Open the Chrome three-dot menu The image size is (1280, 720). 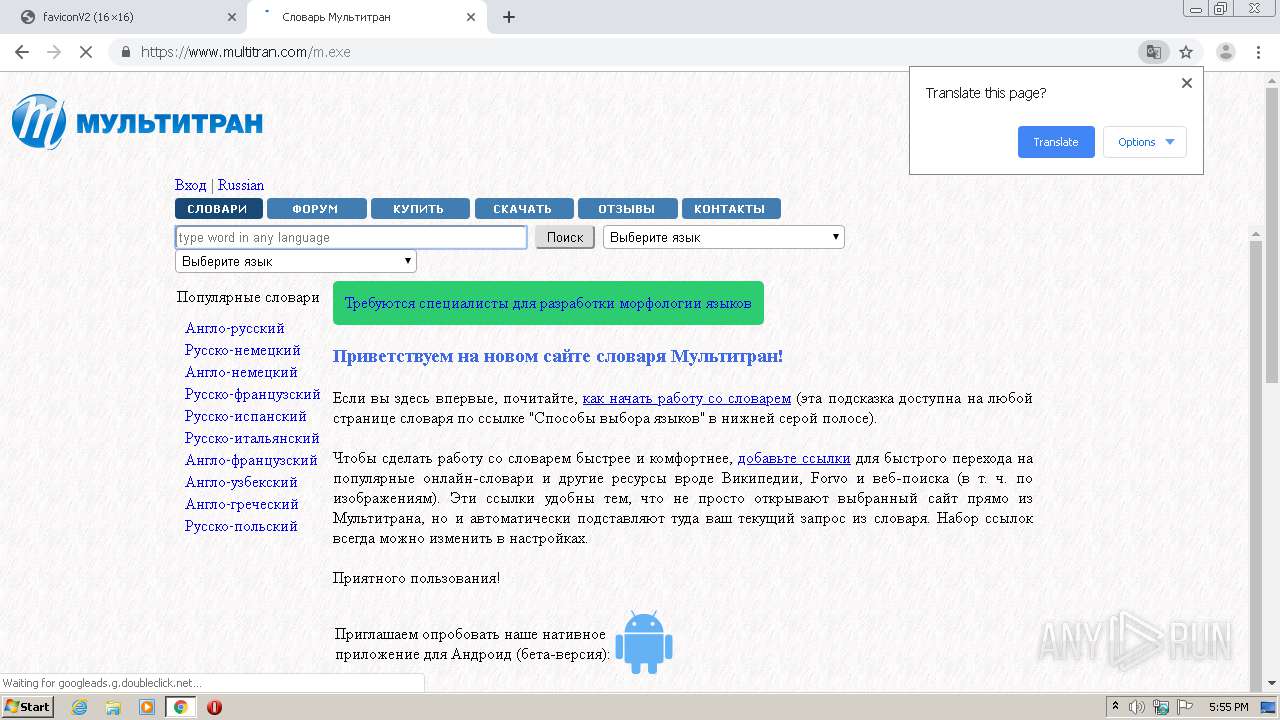(1259, 52)
